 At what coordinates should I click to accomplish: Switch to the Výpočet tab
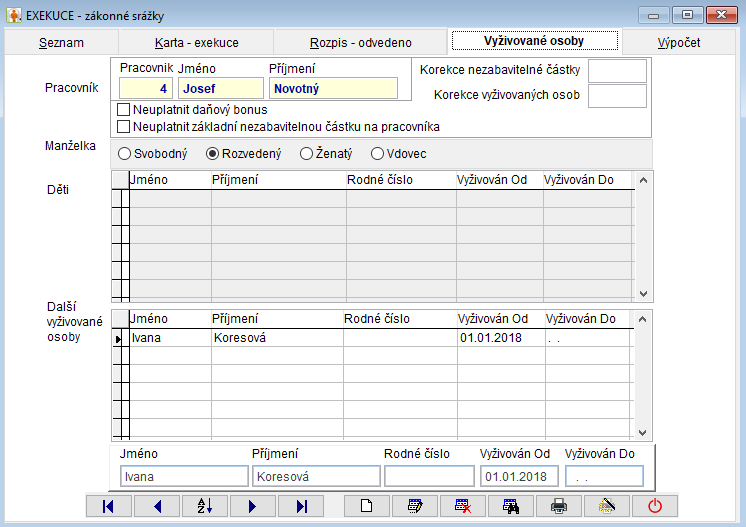(679, 43)
